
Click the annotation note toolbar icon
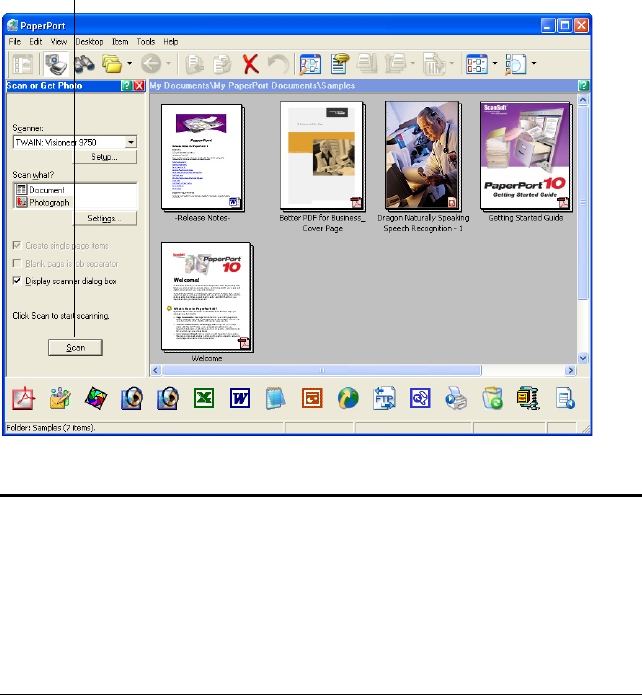(340, 64)
